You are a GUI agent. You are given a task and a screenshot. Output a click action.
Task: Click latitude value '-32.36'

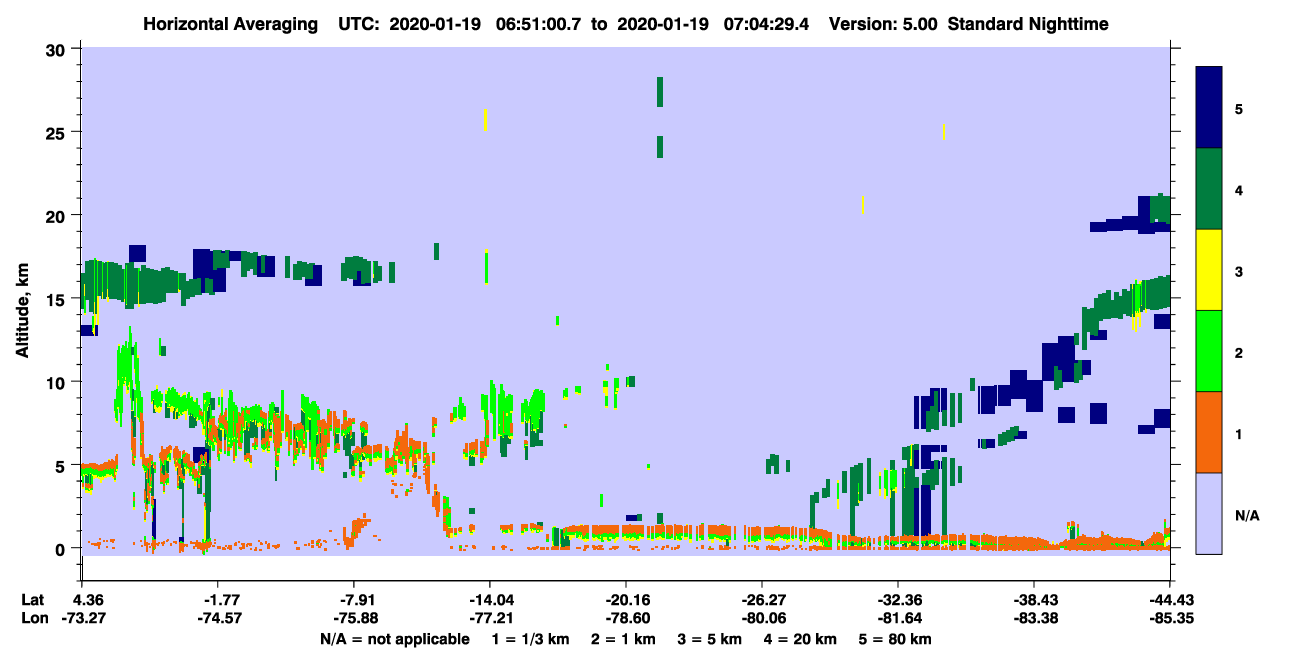(x=897, y=600)
